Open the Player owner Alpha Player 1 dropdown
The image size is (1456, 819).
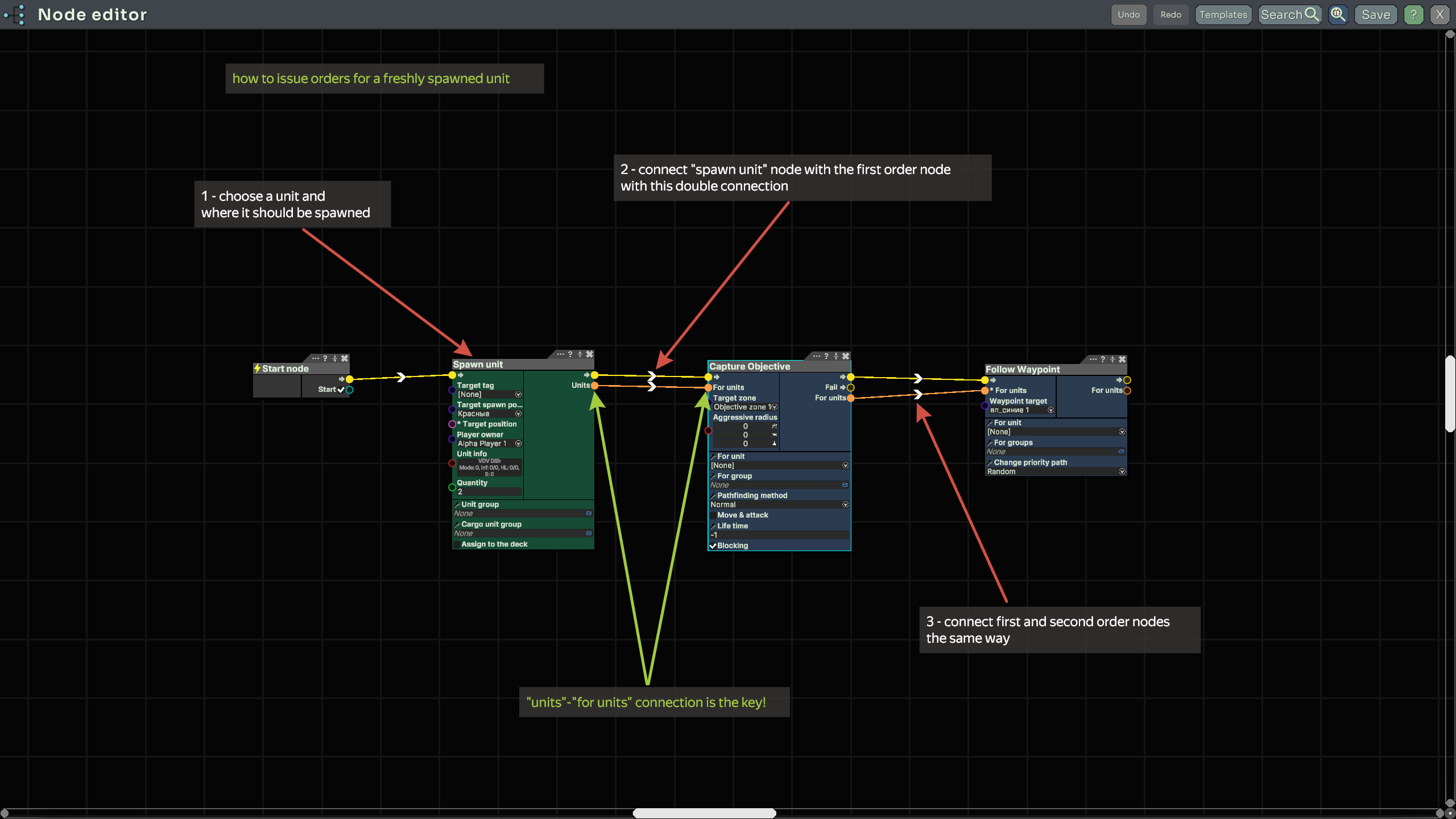tap(518, 444)
